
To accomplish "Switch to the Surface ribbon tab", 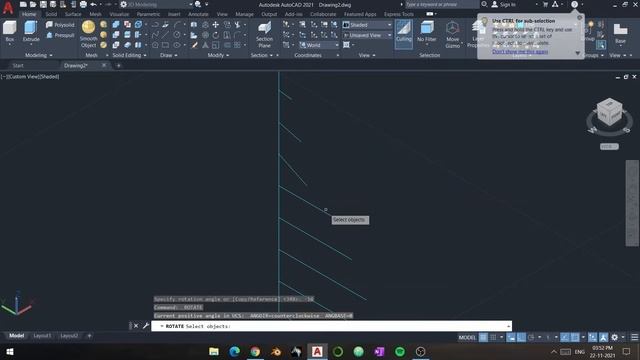I will coord(73,14).
